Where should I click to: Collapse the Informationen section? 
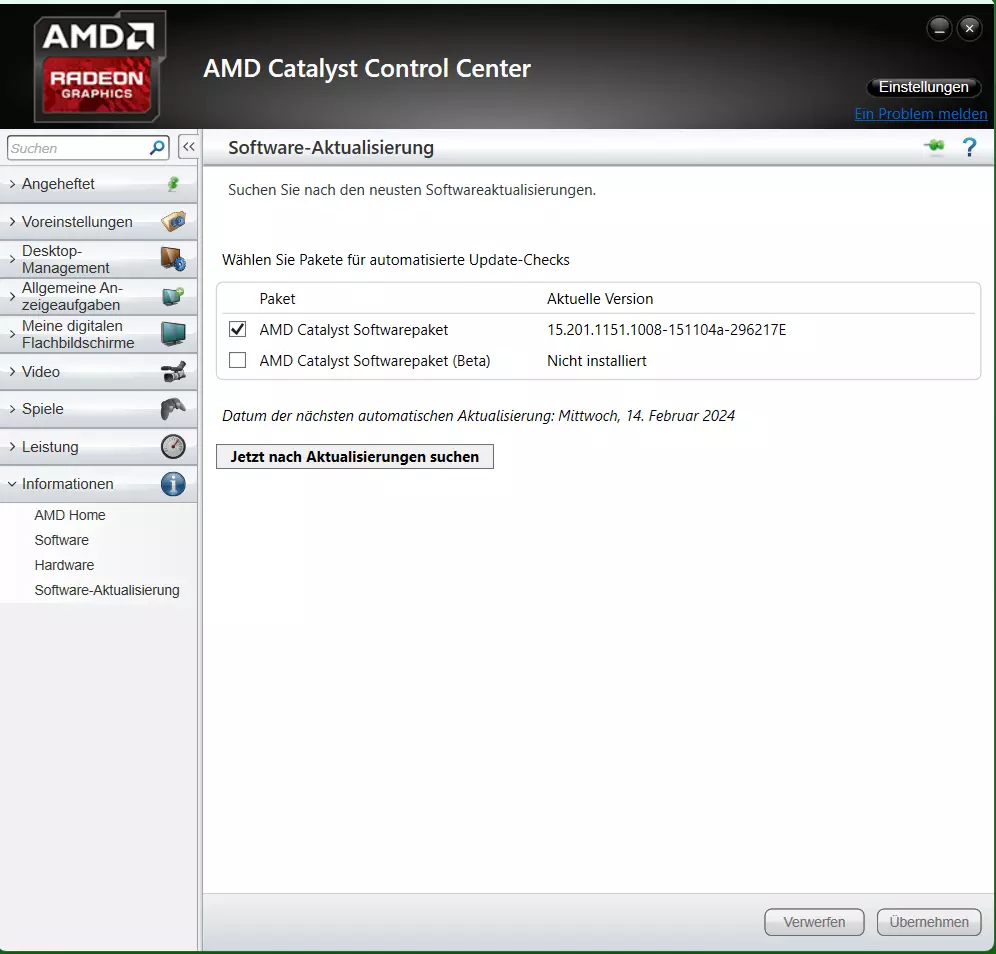click(98, 484)
